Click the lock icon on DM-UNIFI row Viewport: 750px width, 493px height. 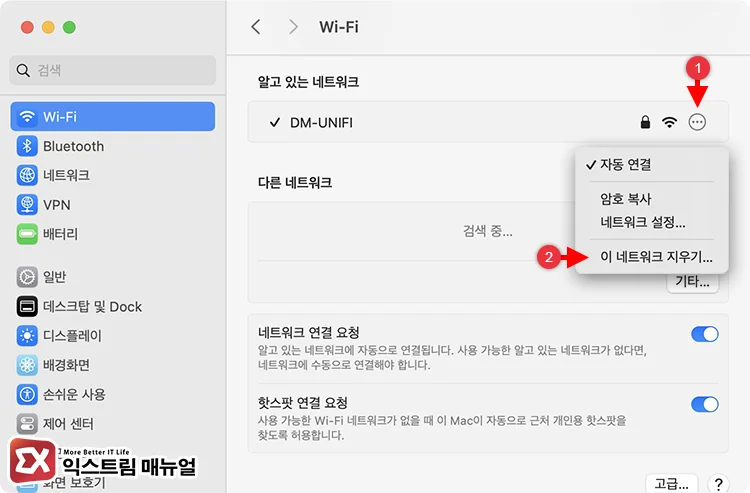pos(645,122)
